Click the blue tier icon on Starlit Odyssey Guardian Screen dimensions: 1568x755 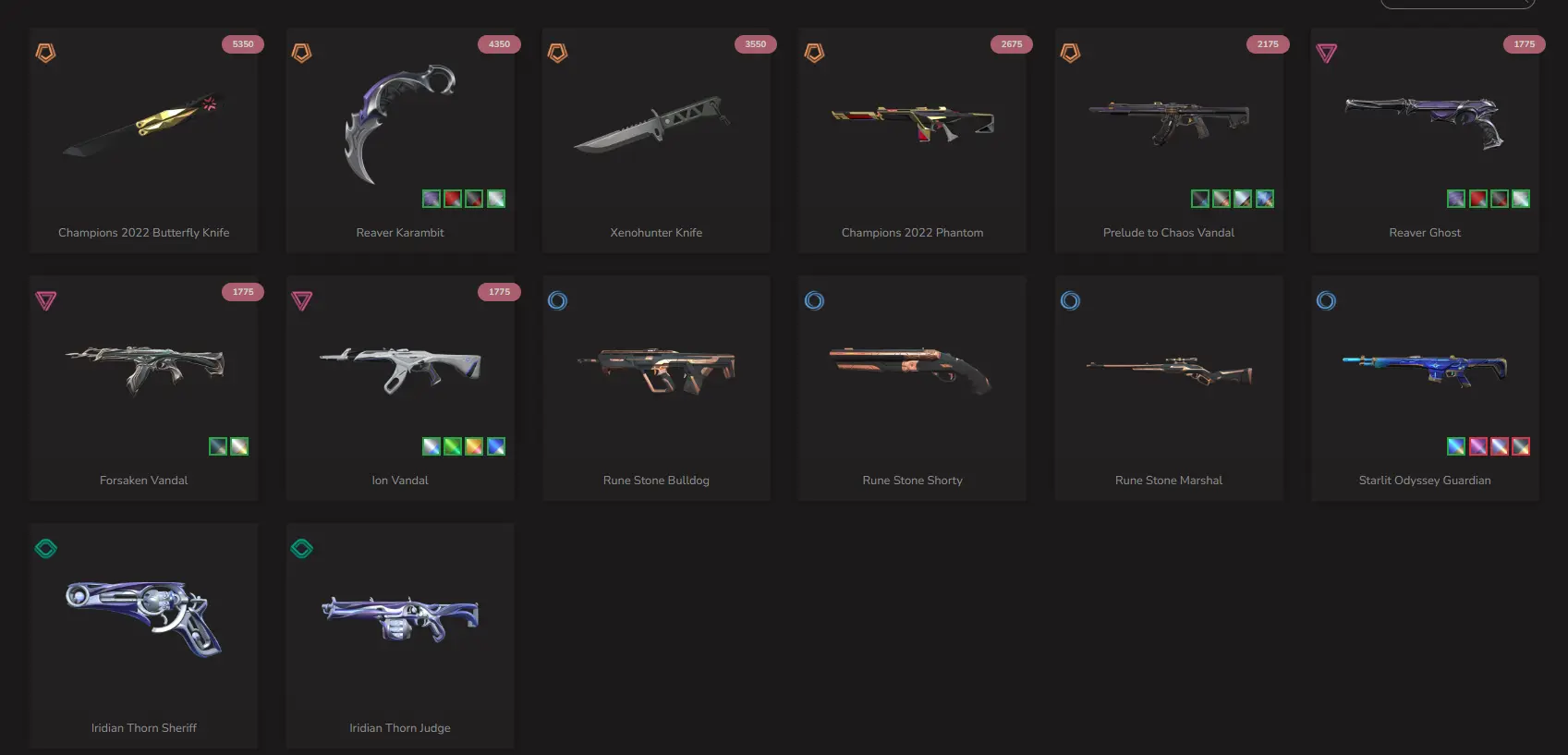pos(1326,300)
